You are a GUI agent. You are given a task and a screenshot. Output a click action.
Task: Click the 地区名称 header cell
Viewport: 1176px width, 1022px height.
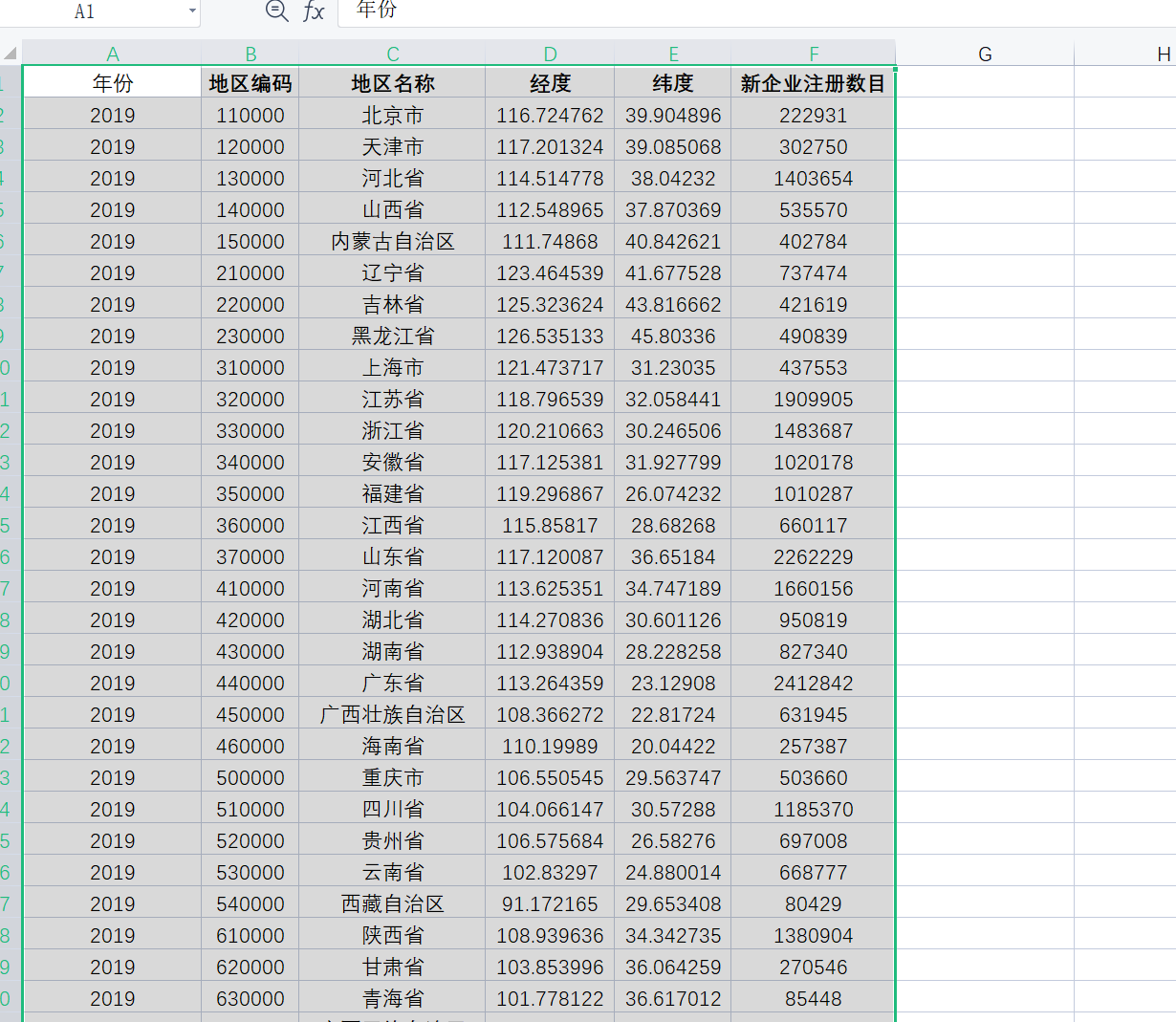pos(393,83)
